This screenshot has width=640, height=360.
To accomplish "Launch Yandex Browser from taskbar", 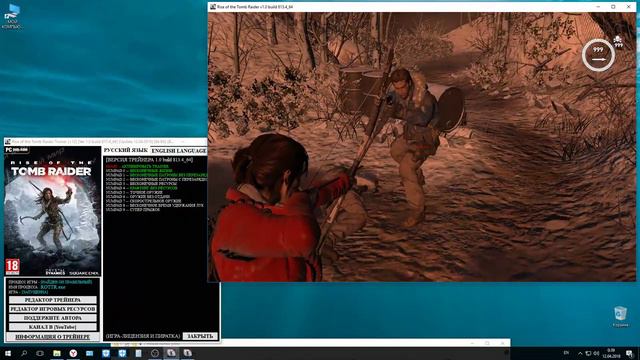I will [x=73, y=353].
